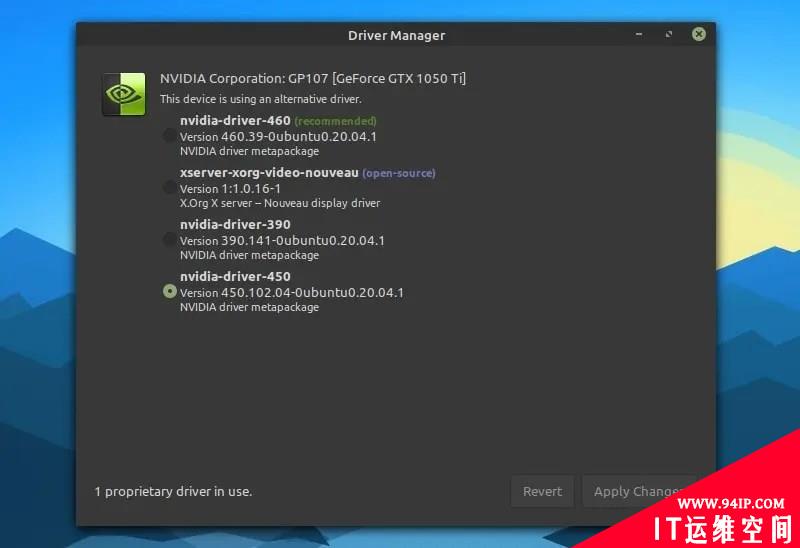Click 'Version 460.39-0ubuntu0.20.04.1' text
The width and height of the screenshot is (800, 548).
278,137
